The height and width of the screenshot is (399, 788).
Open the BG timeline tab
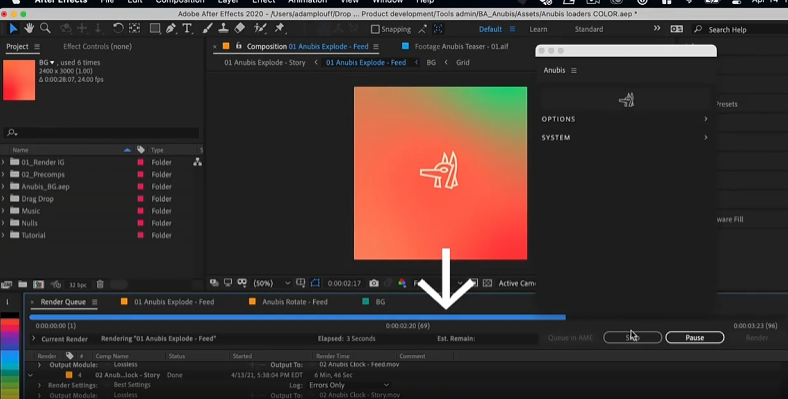380,302
